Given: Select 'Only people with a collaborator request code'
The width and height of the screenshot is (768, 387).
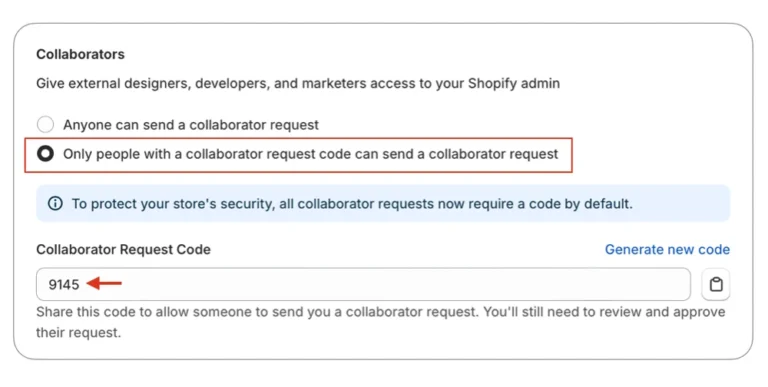Looking at the screenshot, I should pyautogui.click(x=46, y=154).
